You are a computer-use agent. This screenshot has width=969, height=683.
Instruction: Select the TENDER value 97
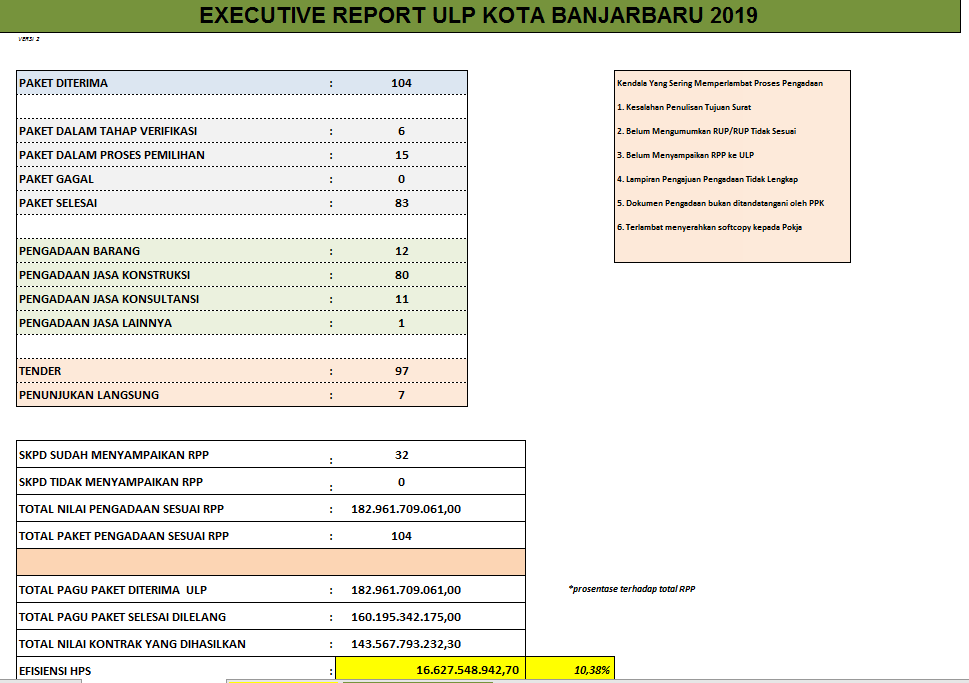click(x=401, y=371)
